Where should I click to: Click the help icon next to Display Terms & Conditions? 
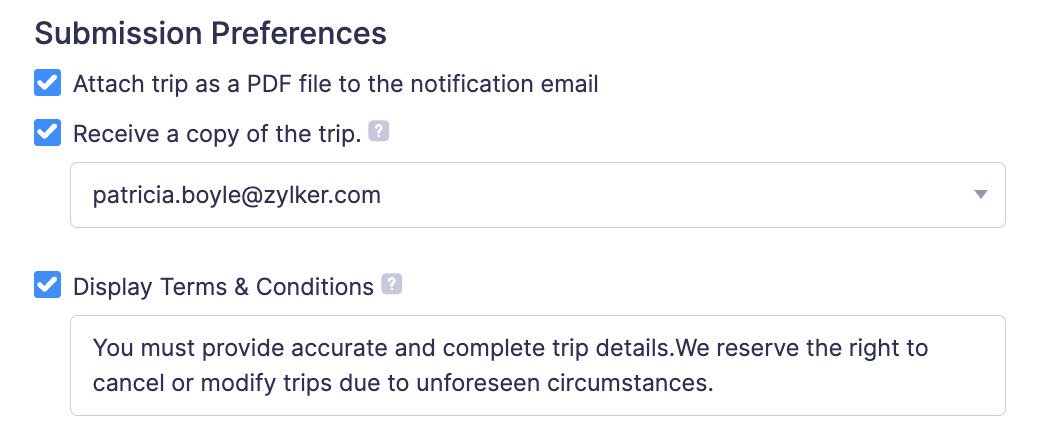tap(392, 284)
